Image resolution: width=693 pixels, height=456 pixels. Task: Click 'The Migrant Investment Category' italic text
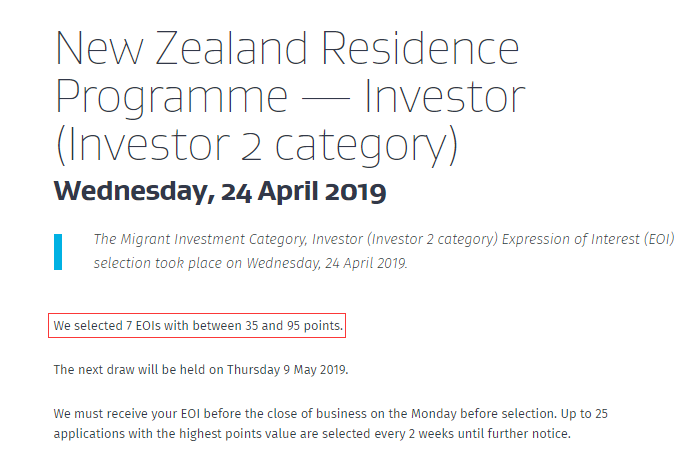(200, 240)
